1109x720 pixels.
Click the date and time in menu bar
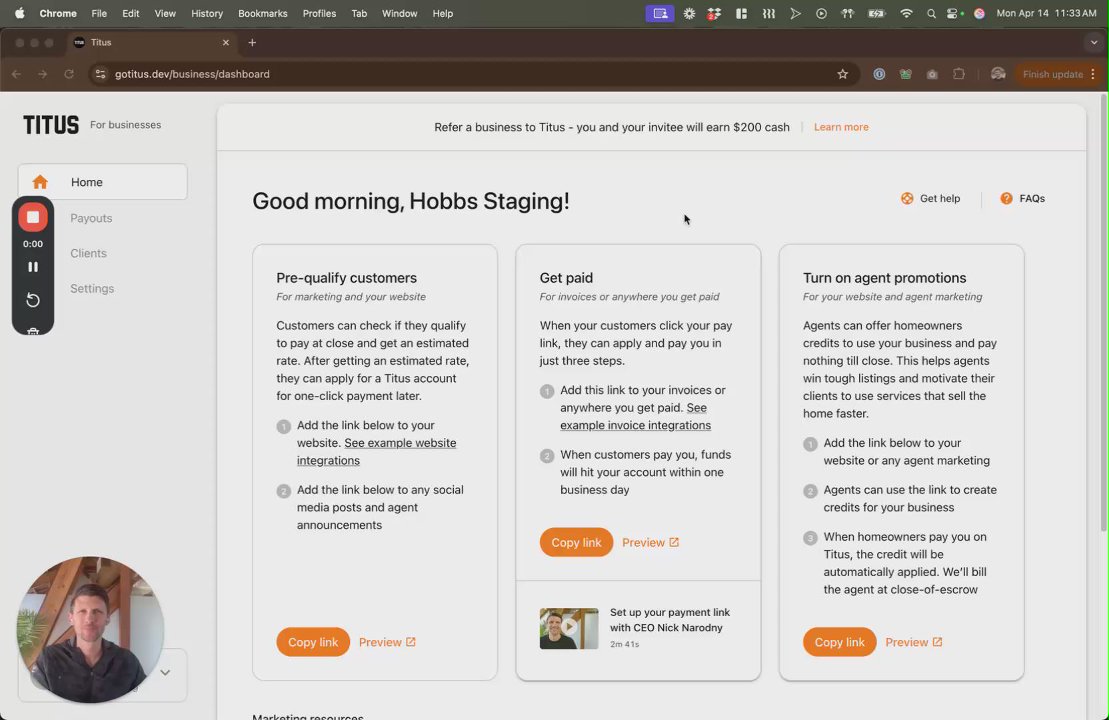click(1046, 13)
